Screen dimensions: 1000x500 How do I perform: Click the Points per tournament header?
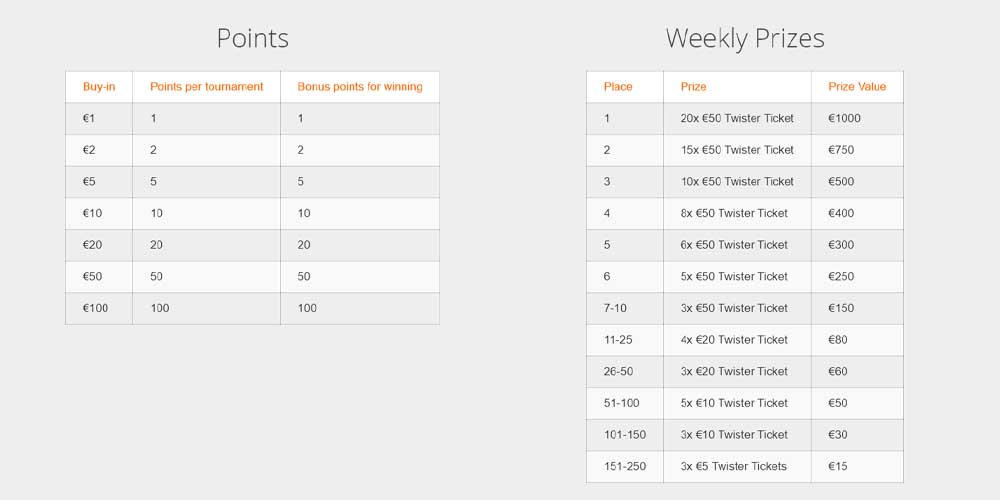[x=207, y=87]
